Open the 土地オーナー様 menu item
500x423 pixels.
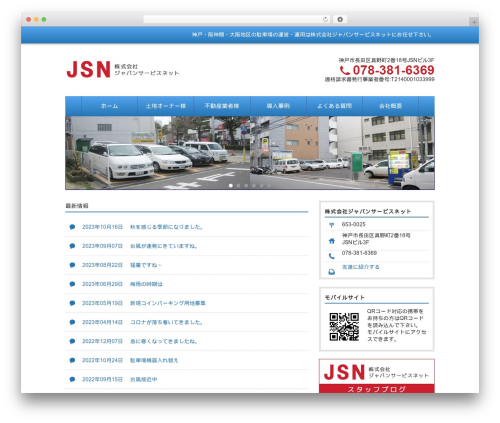tap(166, 106)
